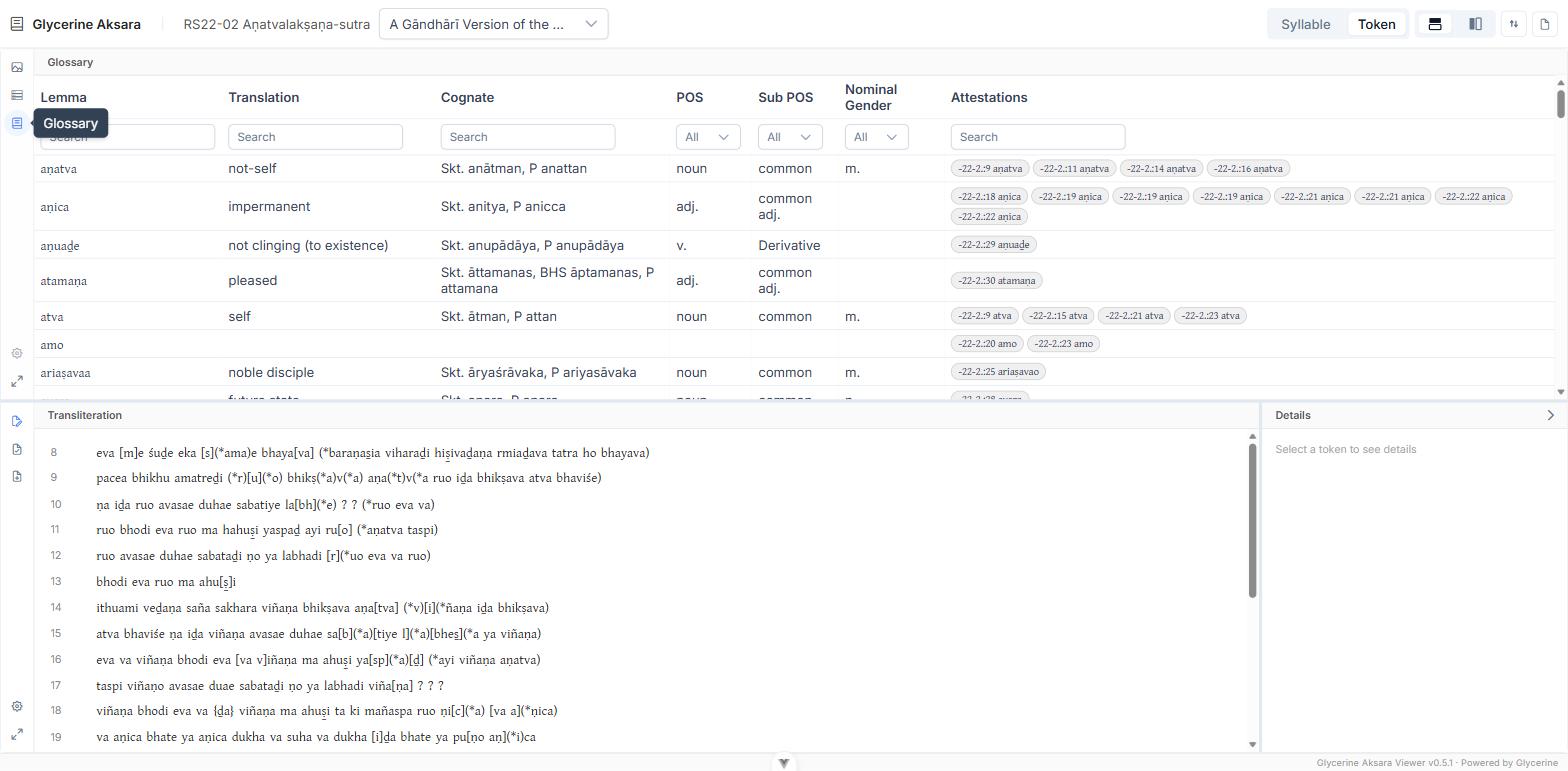The image size is (1568, 771).
Task: Click the document page icon in the top bar
Action: [1545, 24]
